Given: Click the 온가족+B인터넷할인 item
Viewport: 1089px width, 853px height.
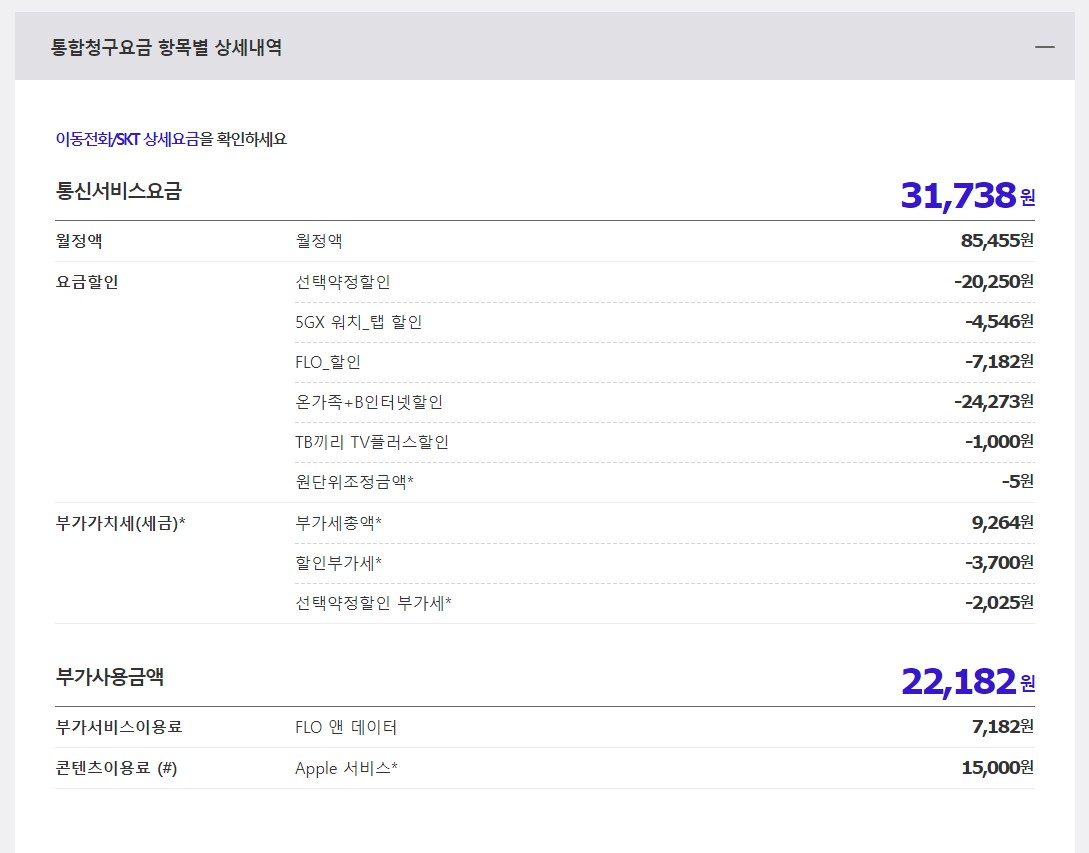Looking at the screenshot, I should click(369, 402).
